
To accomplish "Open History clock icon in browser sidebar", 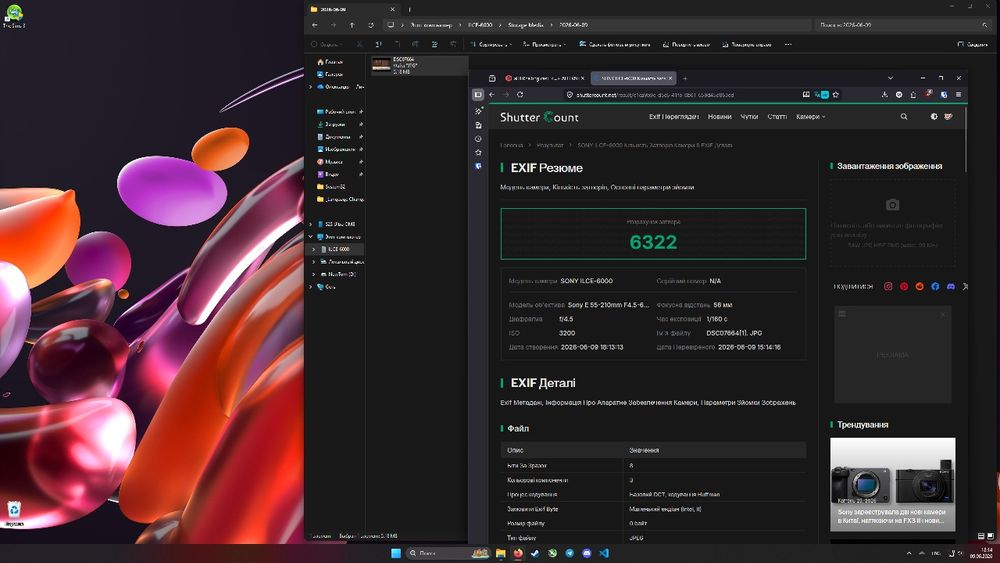I will 478,138.
